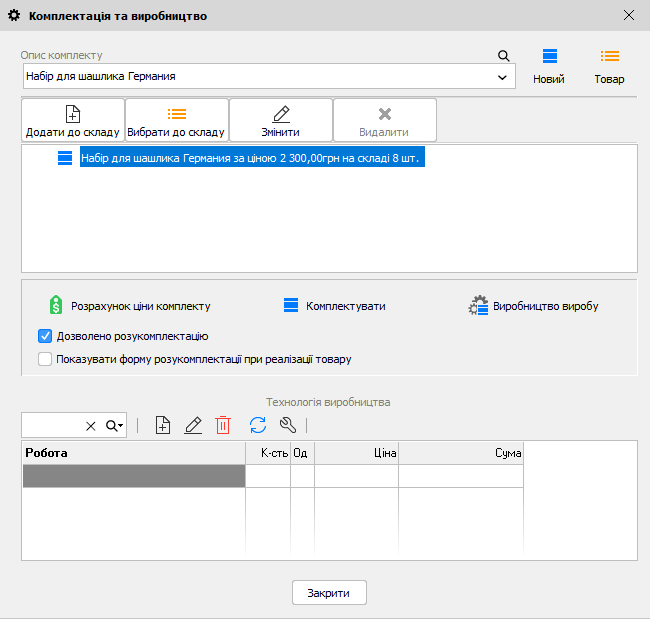650x619 pixels.
Task: Select the Набір для шашлика Германия tree item
Action: pyautogui.click(x=252, y=158)
